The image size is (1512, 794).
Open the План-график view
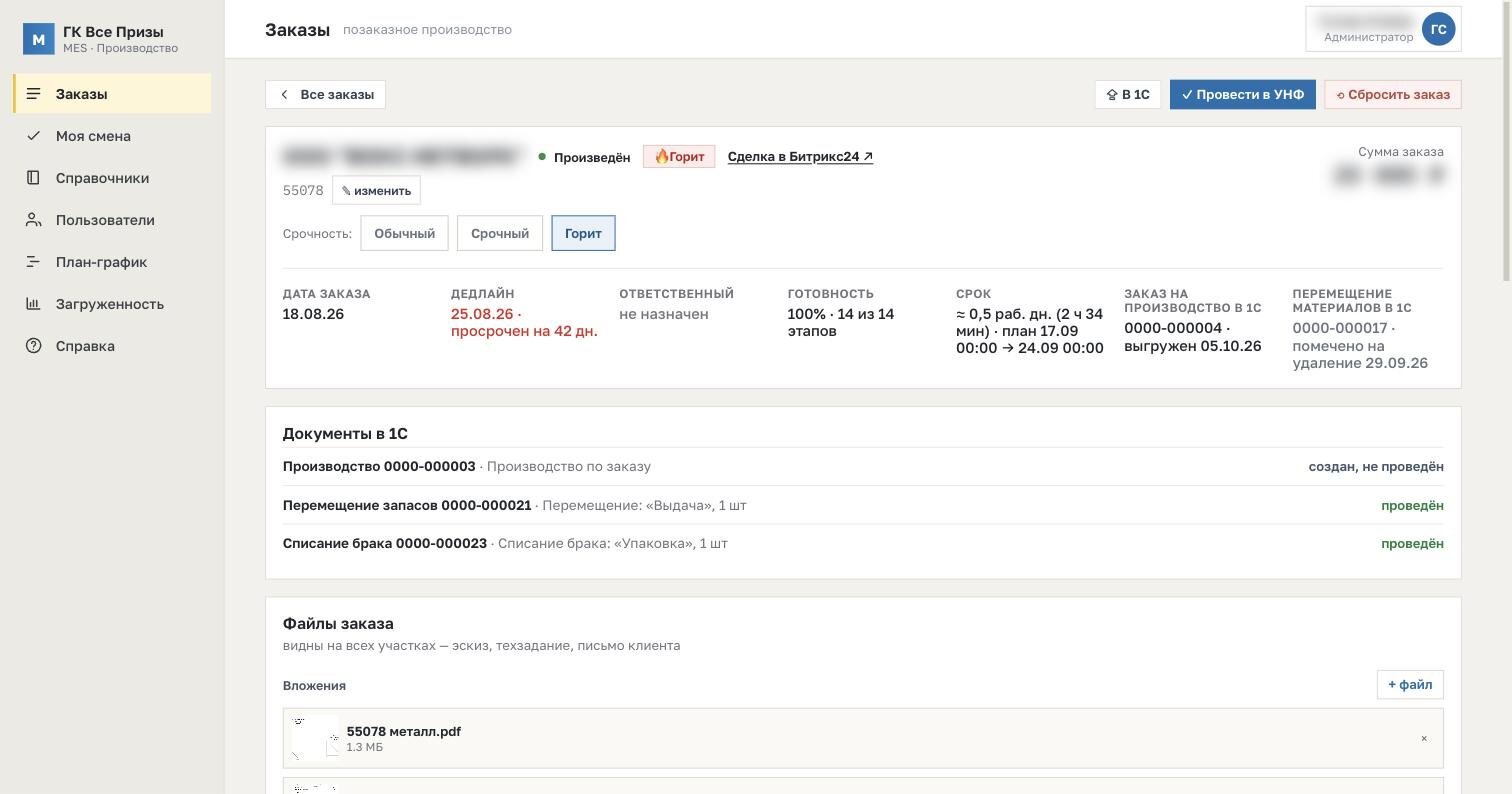click(112, 262)
